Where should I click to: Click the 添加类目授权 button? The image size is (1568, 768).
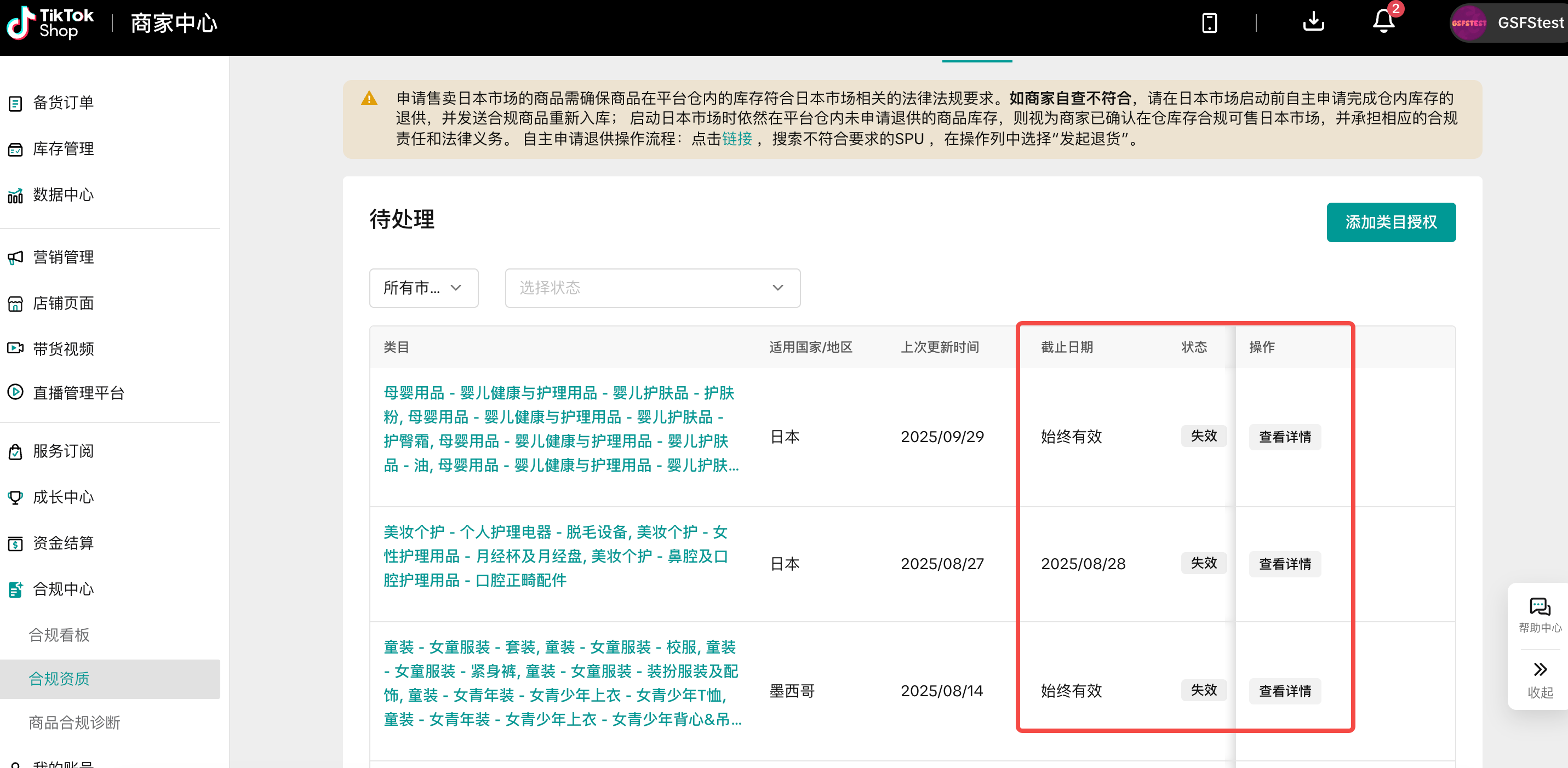click(1390, 222)
